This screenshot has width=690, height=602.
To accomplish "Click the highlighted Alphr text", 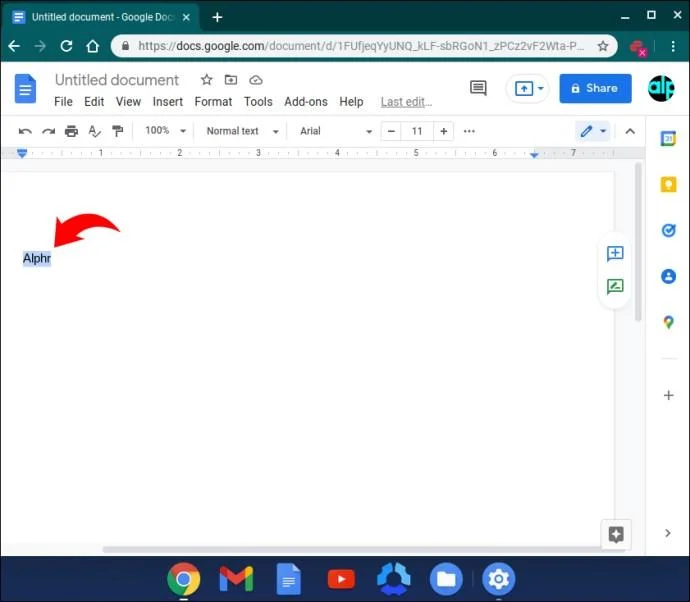I will point(37,258).
